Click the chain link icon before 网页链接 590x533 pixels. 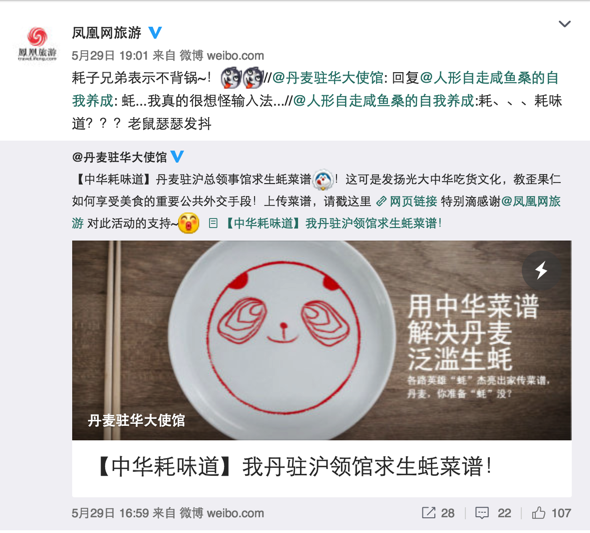(x=381, y=202)
